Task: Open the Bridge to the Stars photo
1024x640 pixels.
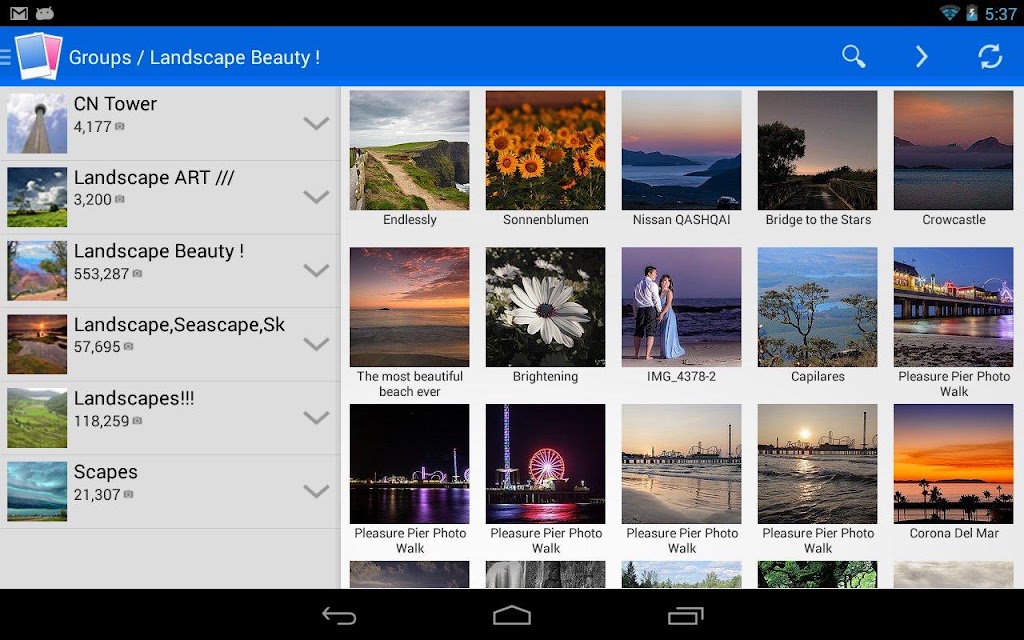Action: (x=818, y=150)
